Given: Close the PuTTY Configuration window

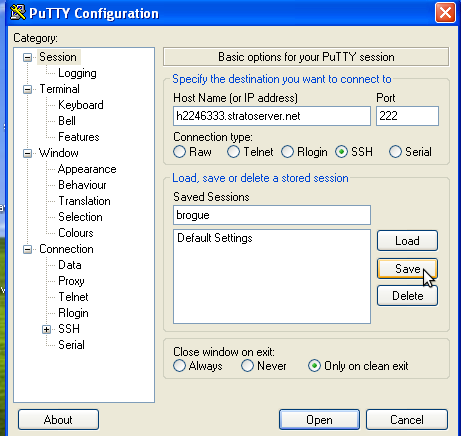Looking at the screenshot, I should (445, 13).
